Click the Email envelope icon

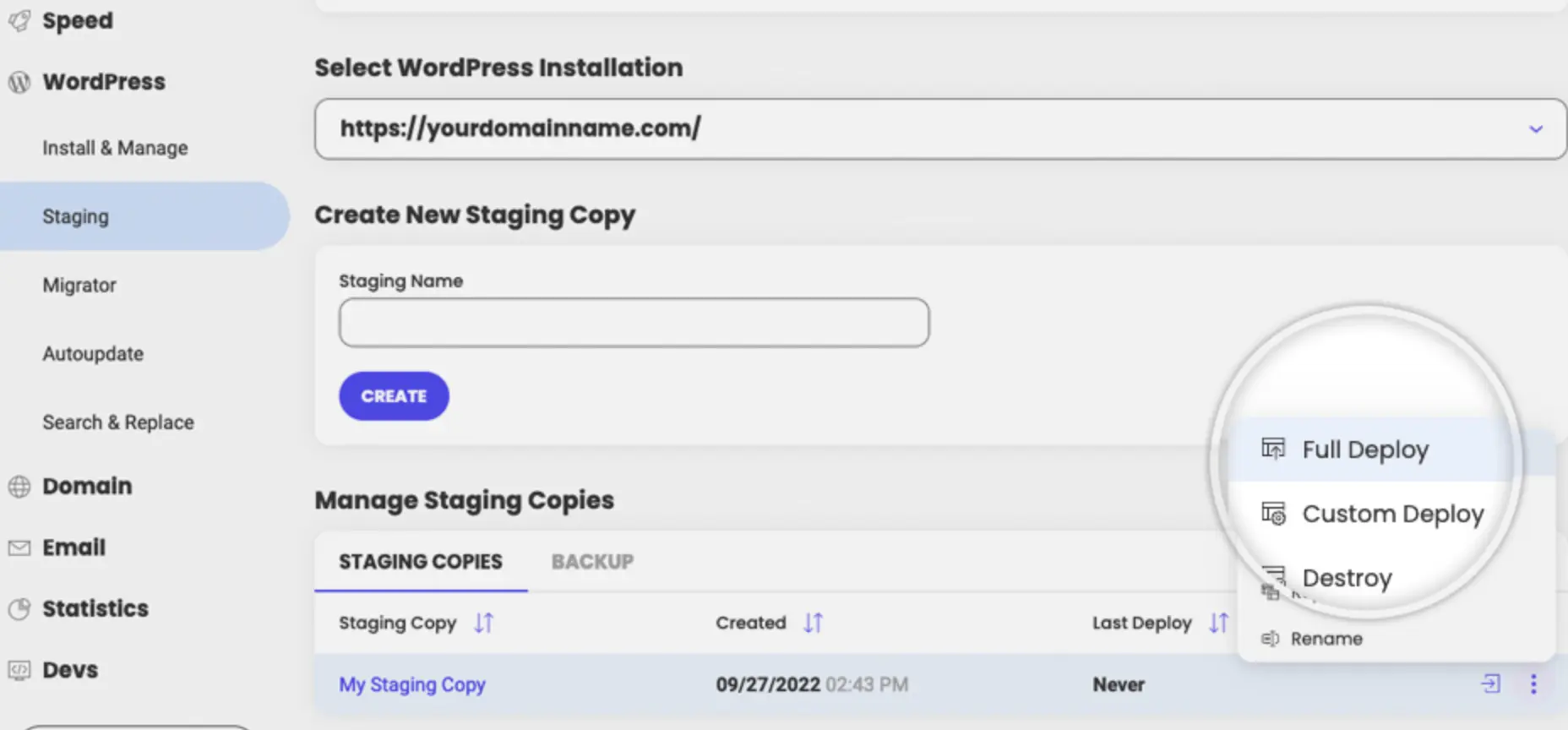coord(19,548)
